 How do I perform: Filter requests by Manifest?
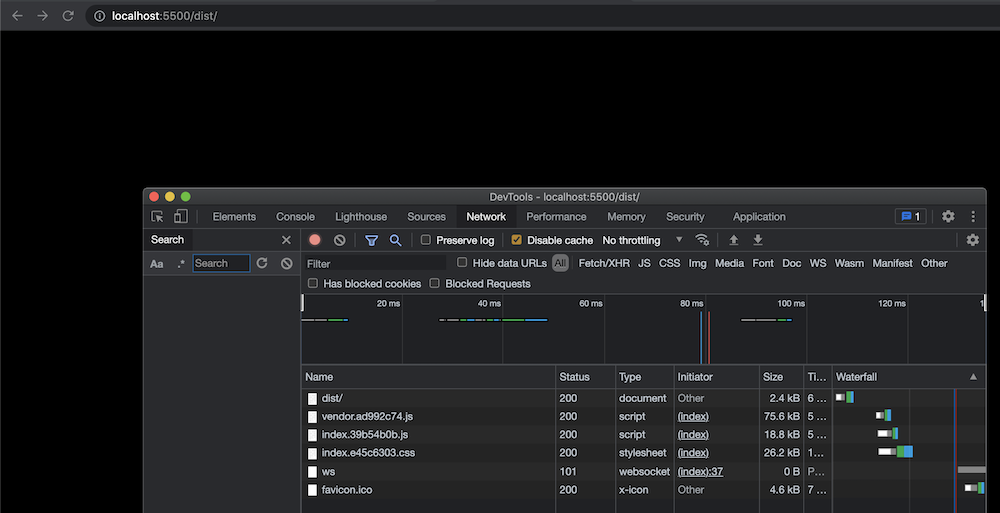[x=892, y=263]
